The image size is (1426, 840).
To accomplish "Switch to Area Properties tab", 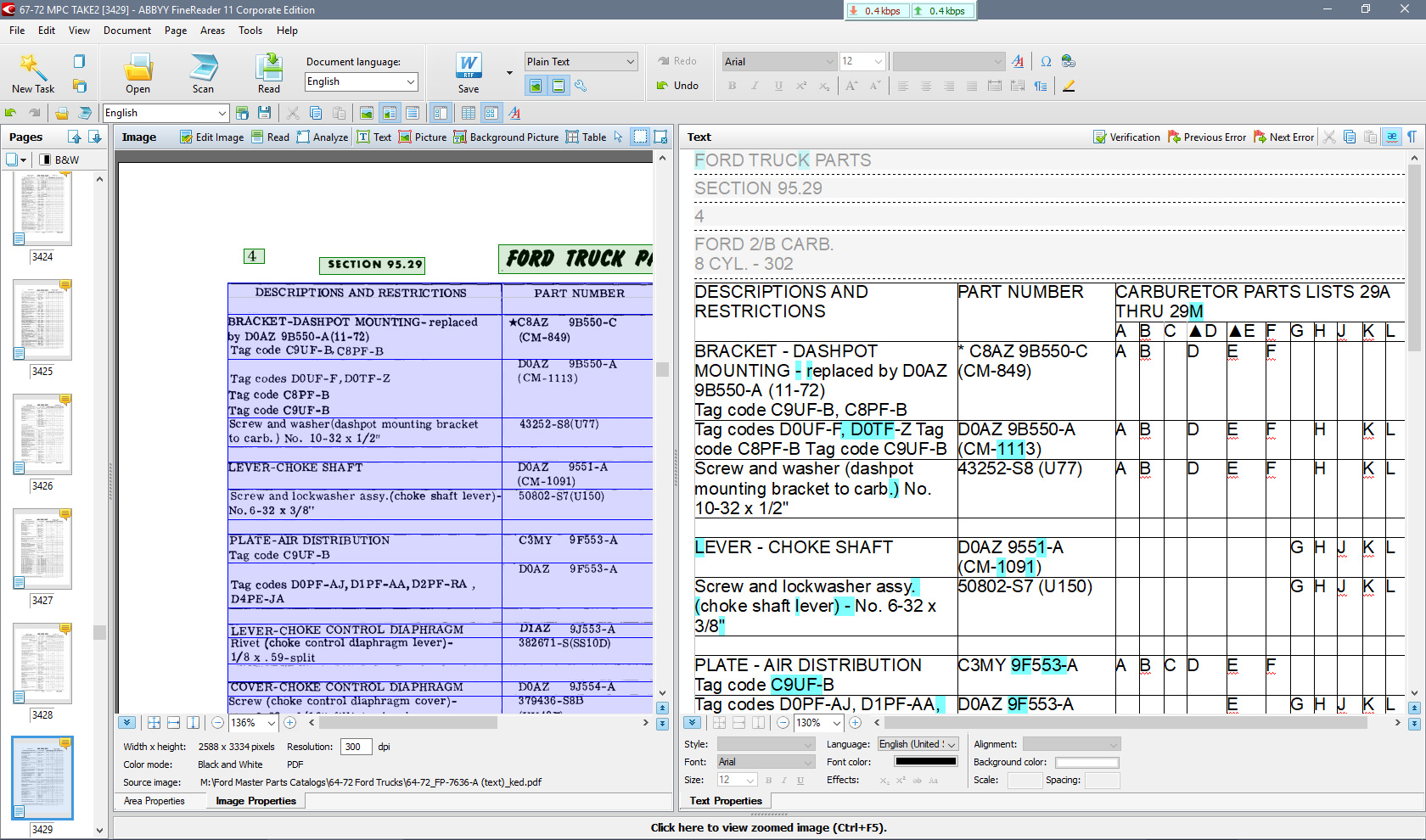I will 154,801.
